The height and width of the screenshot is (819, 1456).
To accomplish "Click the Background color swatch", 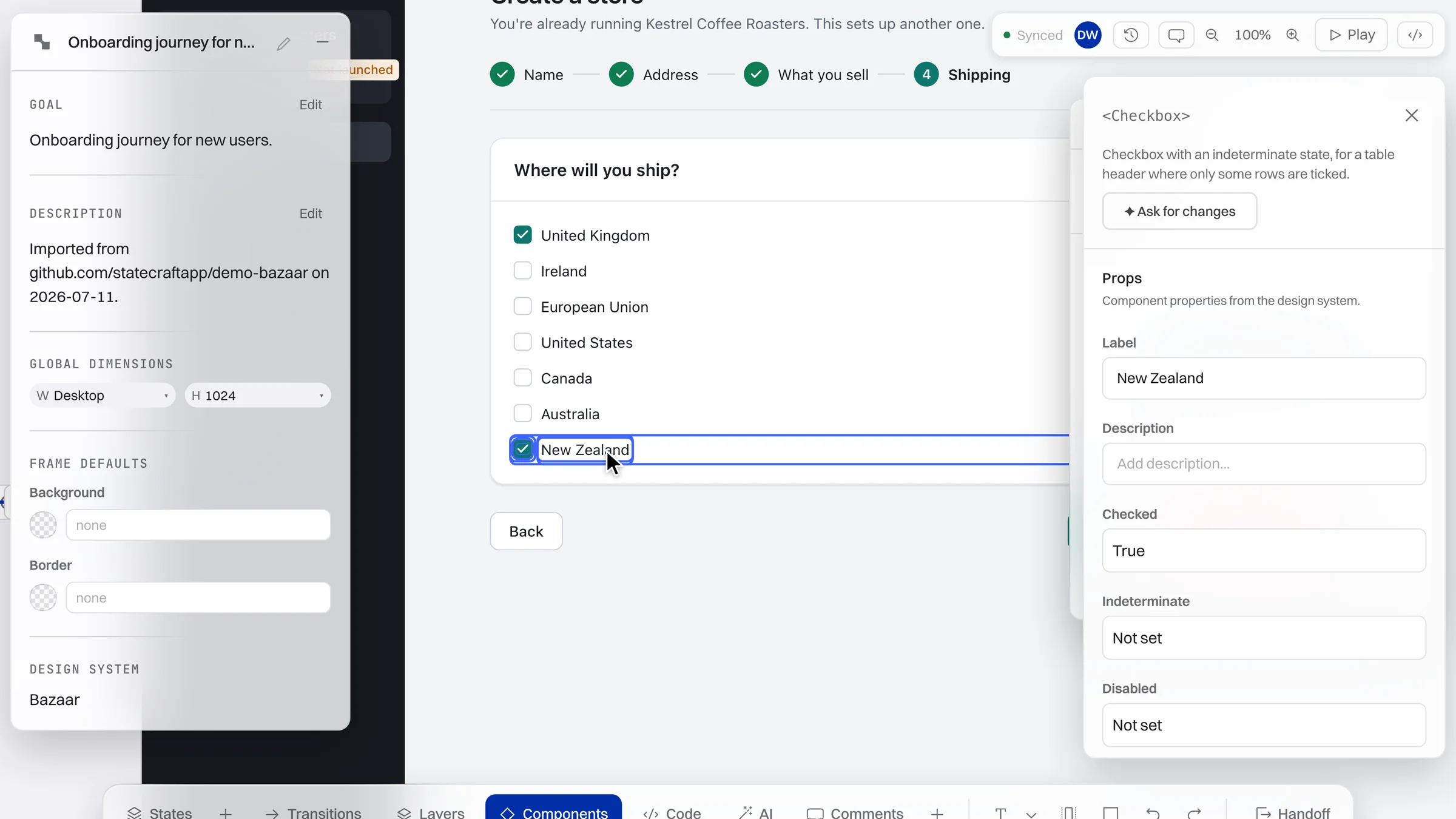I will [x=43, y=525].
